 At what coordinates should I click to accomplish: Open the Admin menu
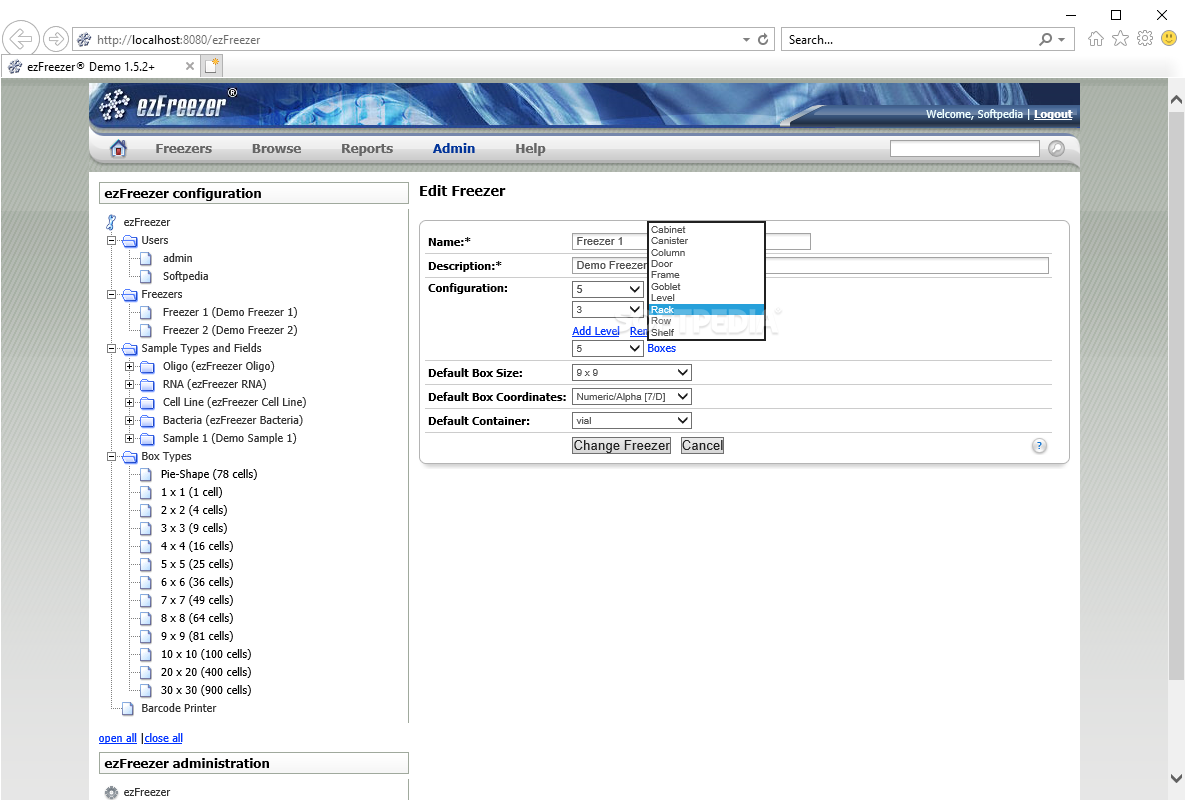click(x=454, y=148)
